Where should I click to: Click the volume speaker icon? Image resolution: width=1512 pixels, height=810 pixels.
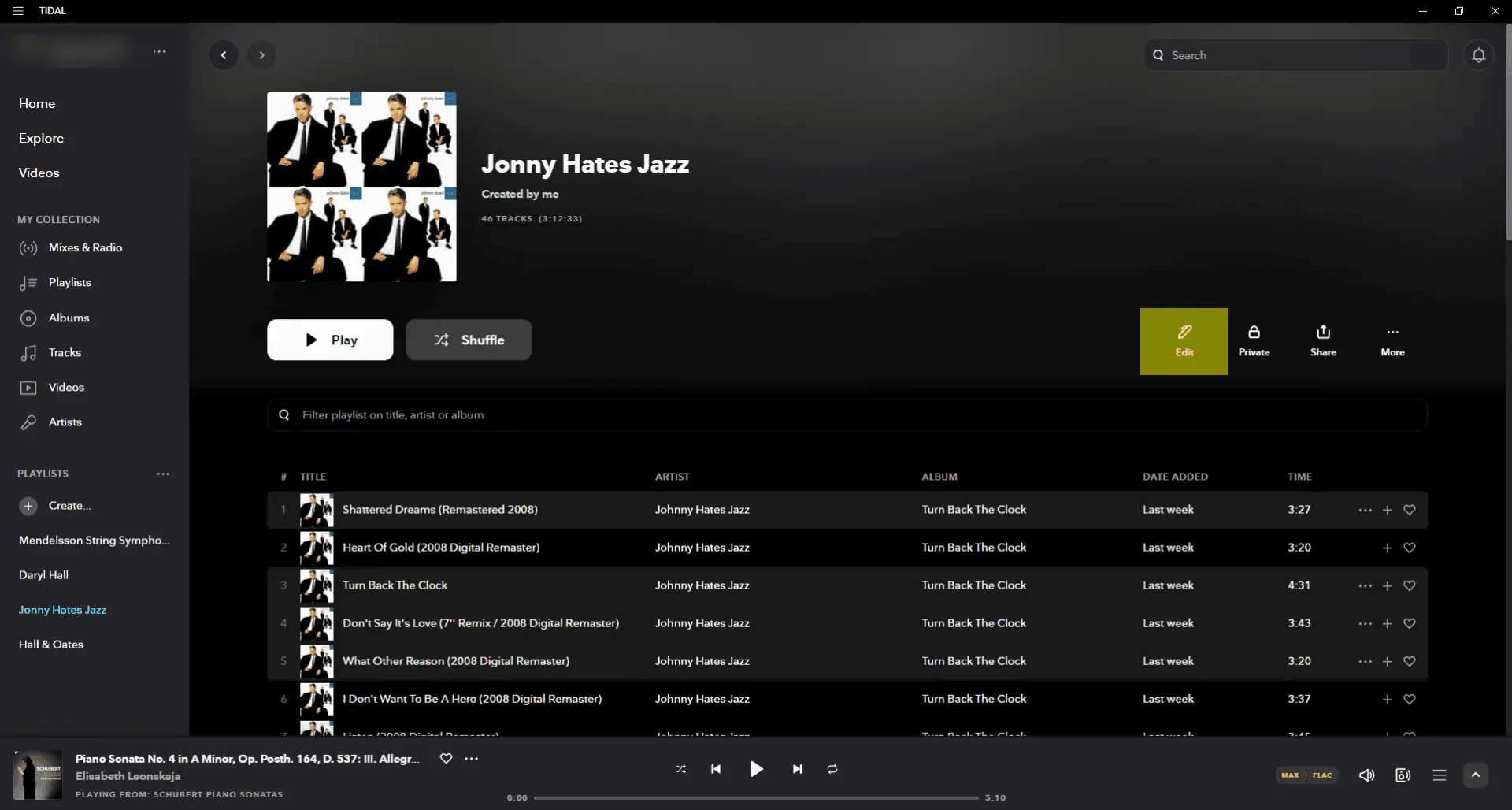click(x=1366, y=775)
